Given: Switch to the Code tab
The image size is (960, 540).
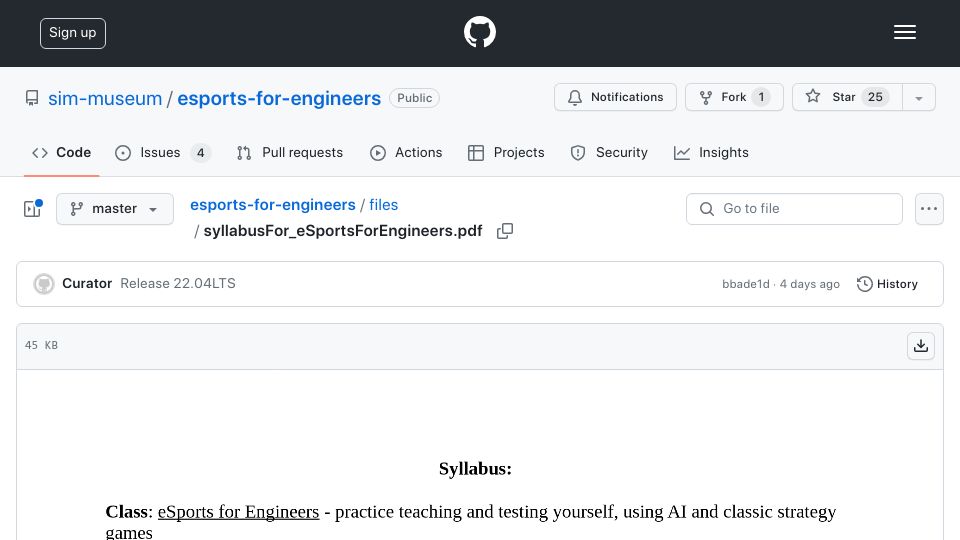Looking at the screenshot, I should [61, 152].
